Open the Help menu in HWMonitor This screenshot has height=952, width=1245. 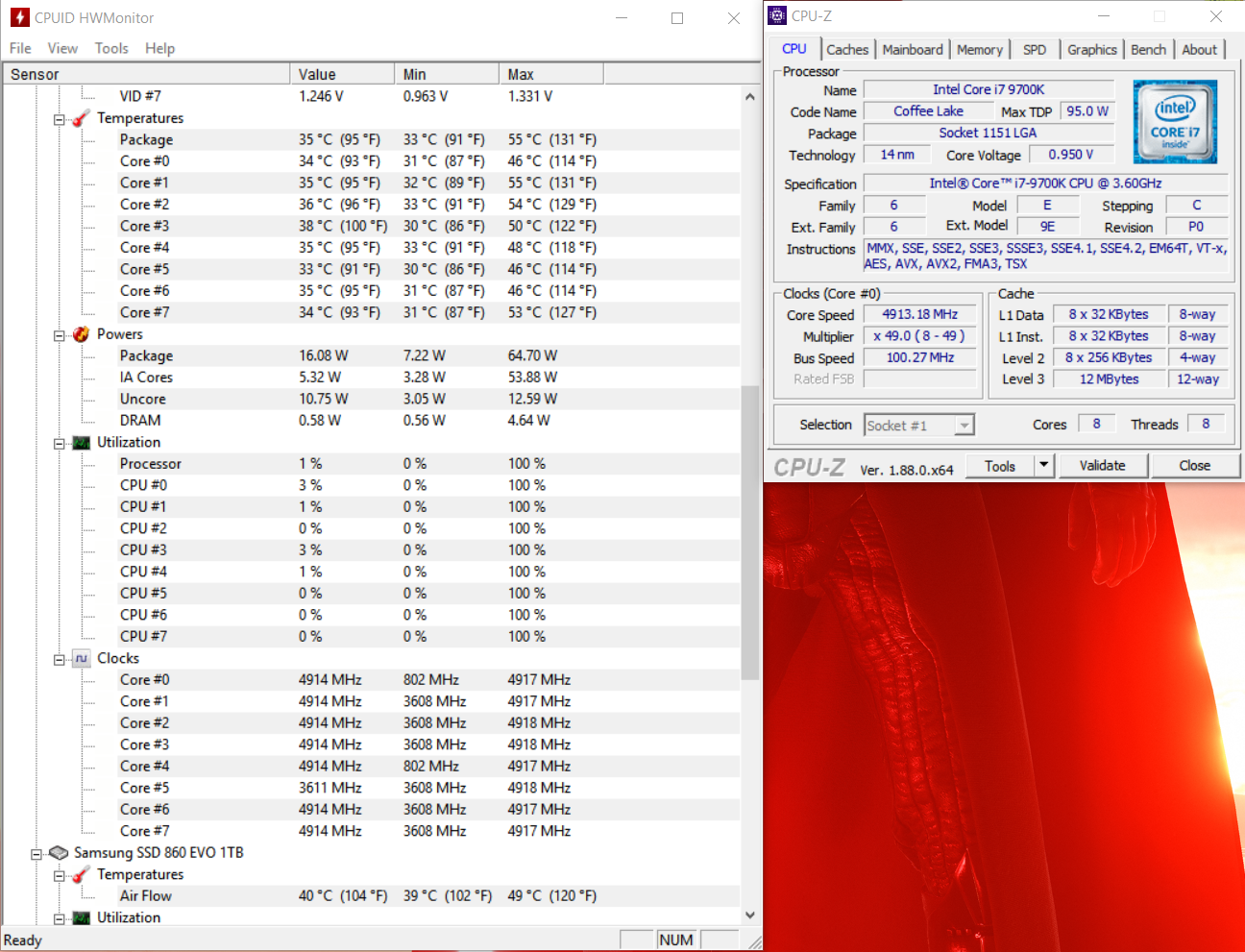[x=159, y=48]
